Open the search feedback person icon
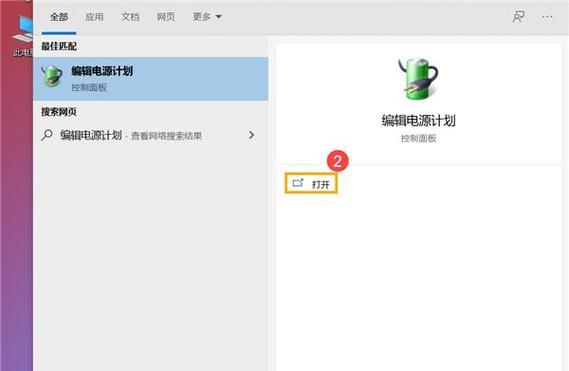The height and width of the screenshot is (371, 569). tap(518, 16)
